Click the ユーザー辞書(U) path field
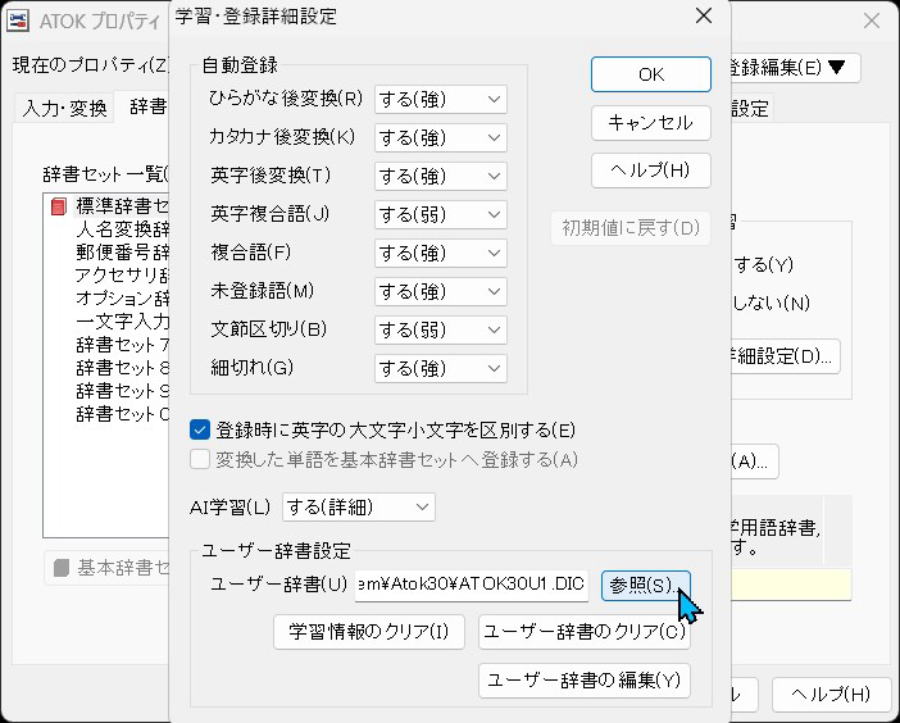 click(471, 585)
